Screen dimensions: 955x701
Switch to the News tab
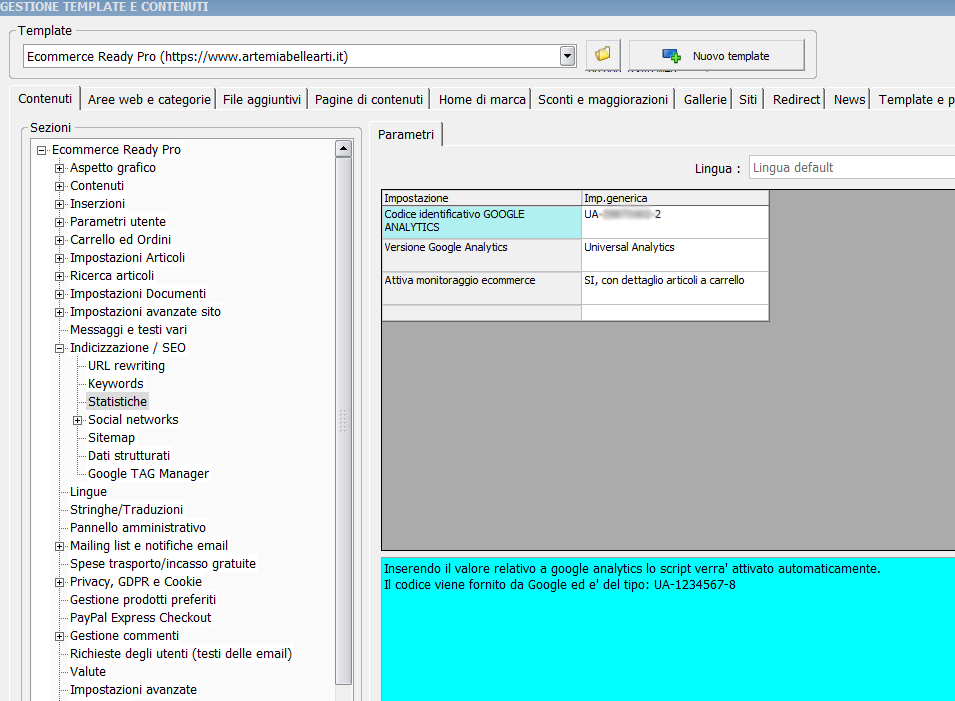pyautogui.click(x=849, y=99)
